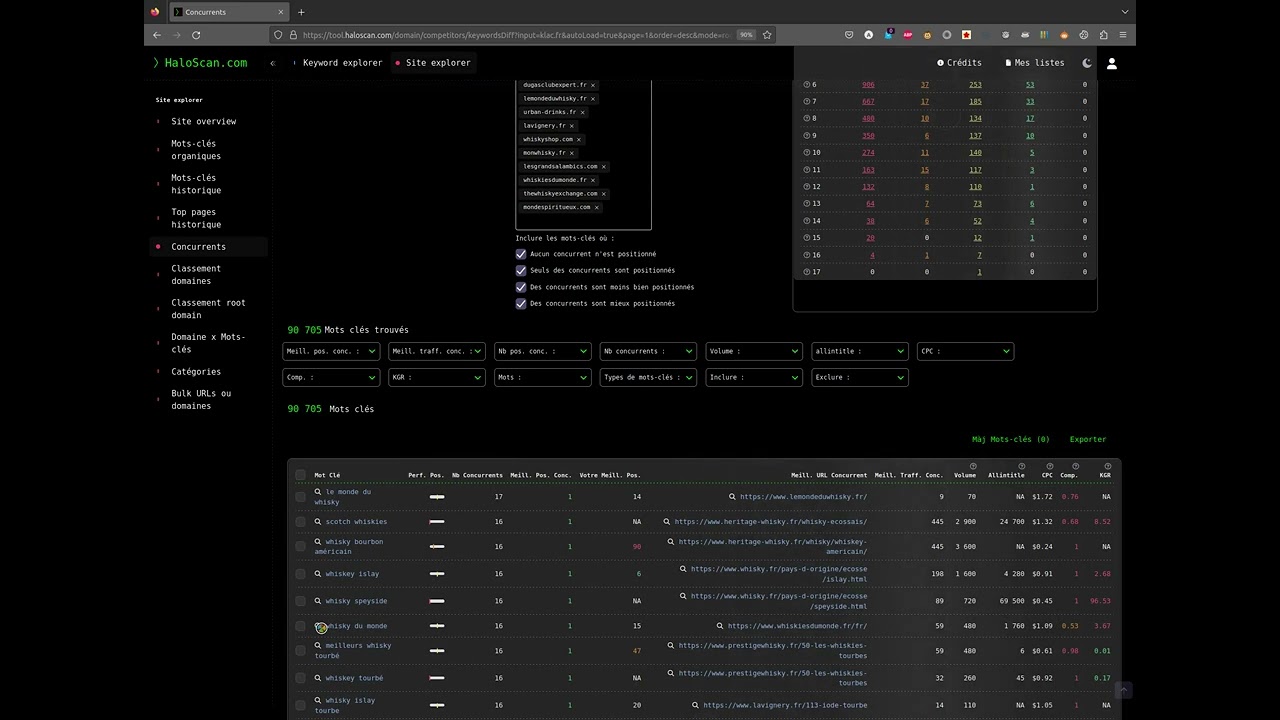Remove whiskiesdumonde.fr competitor tag
Viewport: 1280px width, 720px height.
[x=594, y=180]
